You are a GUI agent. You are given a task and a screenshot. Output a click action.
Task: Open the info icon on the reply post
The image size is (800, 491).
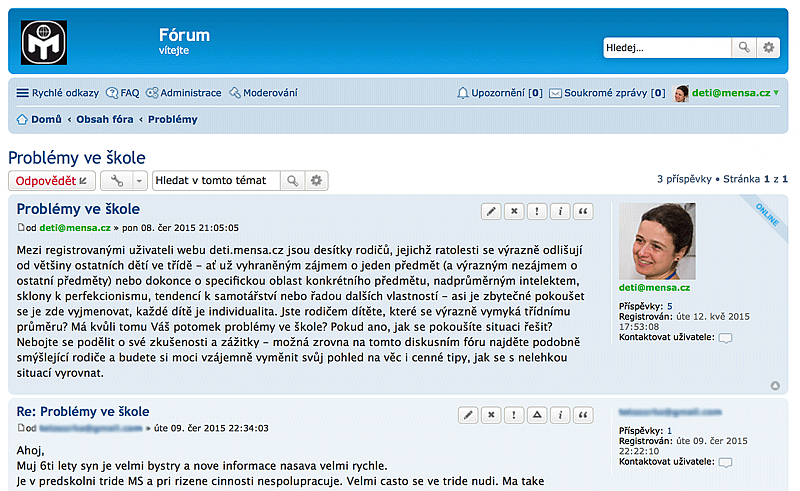[x=561, y=414]
